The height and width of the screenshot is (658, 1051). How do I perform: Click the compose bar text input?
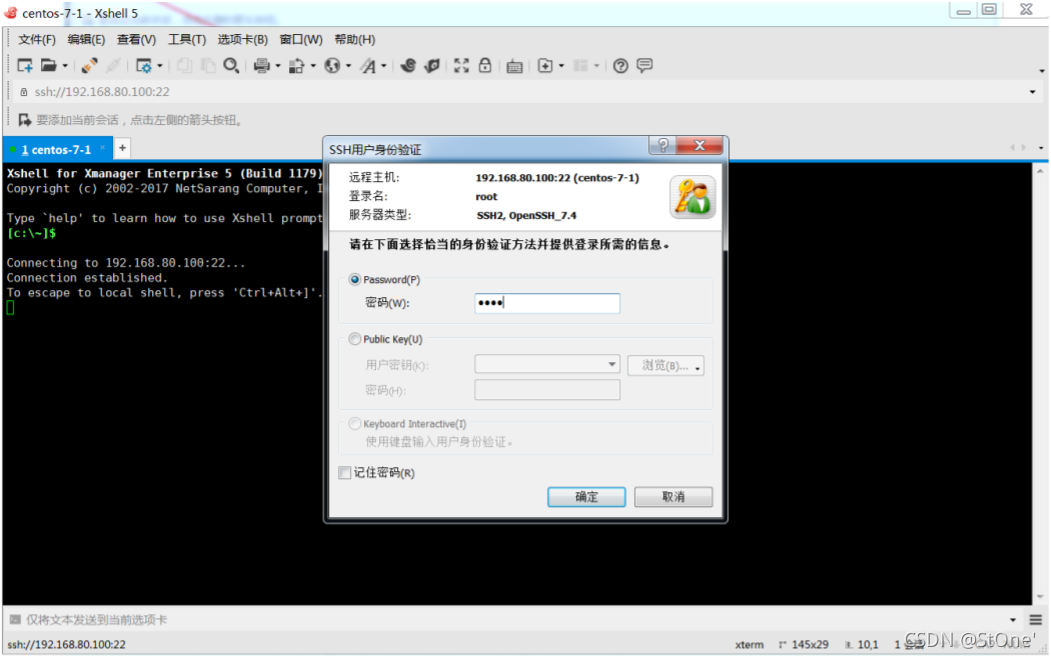pyautogui.click(x=515, y=620)
